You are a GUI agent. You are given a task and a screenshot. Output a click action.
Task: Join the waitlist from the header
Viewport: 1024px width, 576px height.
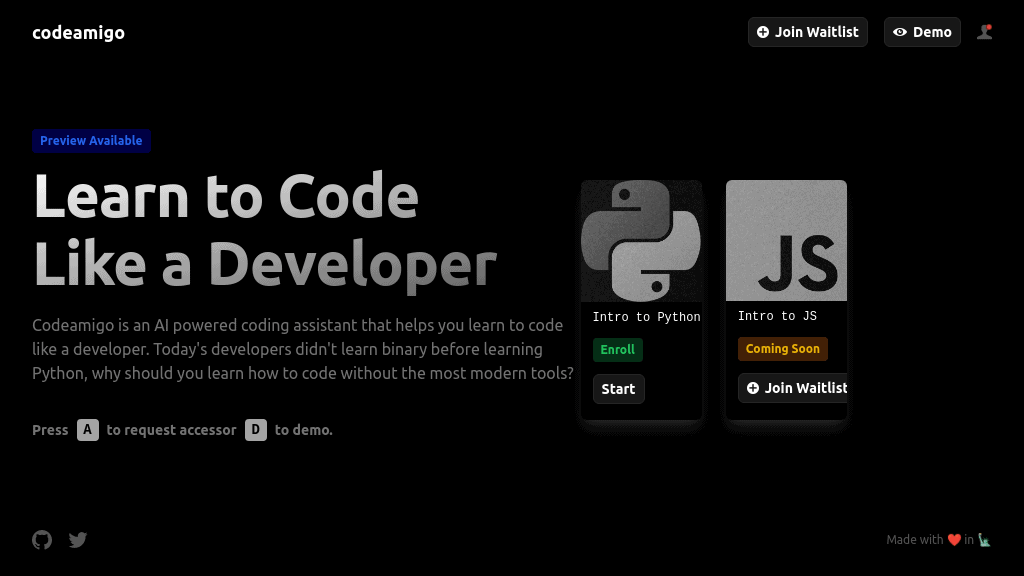pyautogui.click(x=808, y=31)
